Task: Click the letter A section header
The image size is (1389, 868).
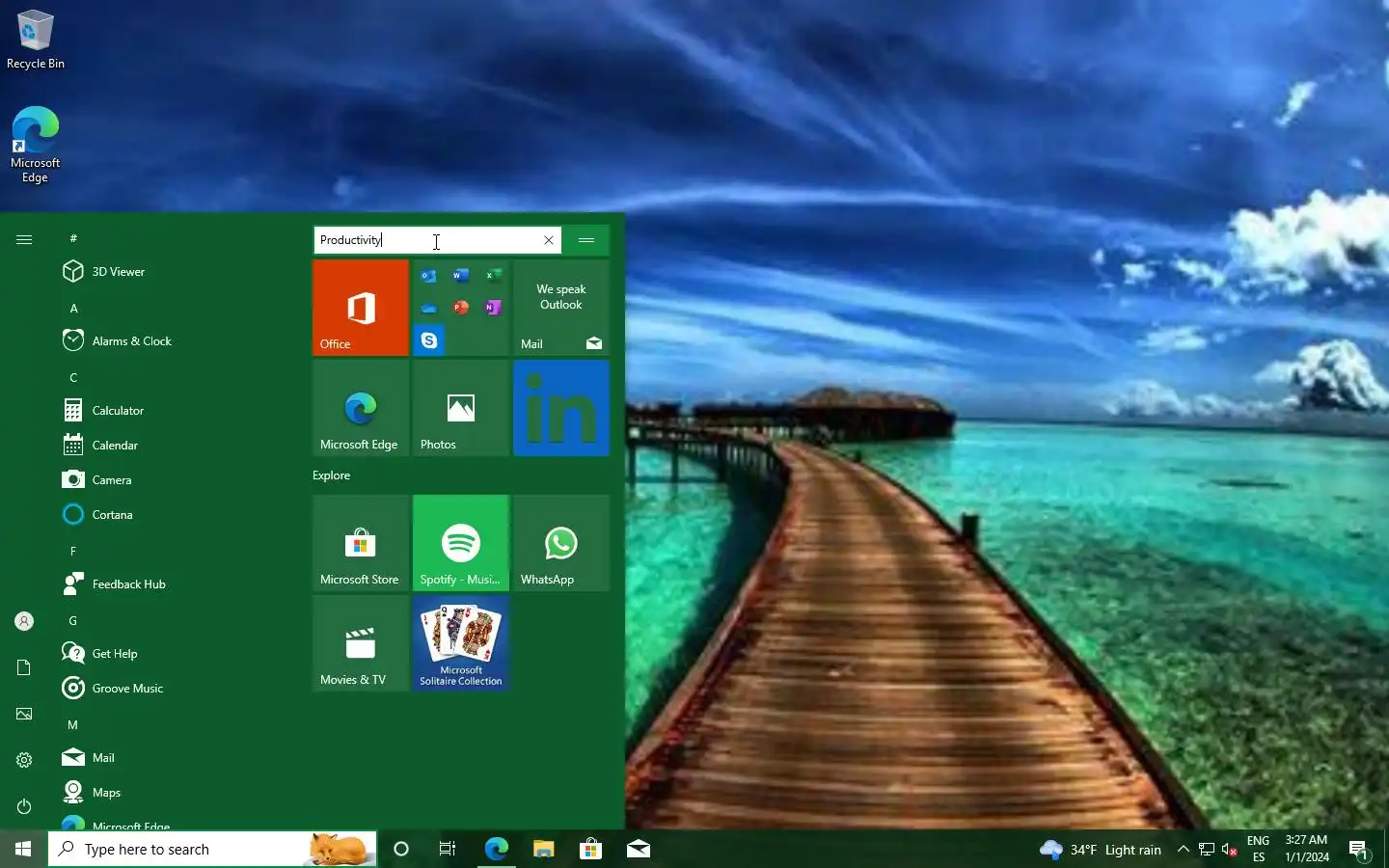Action: tap(73, 309)
